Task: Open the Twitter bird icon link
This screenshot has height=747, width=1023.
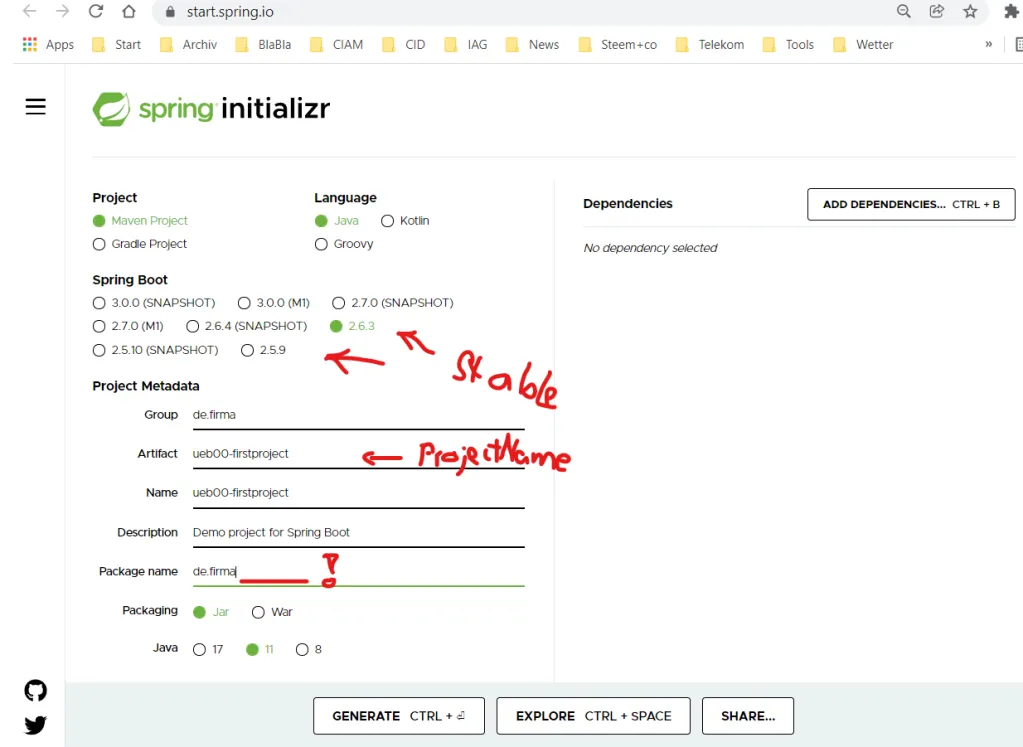Action: (36, 725)
